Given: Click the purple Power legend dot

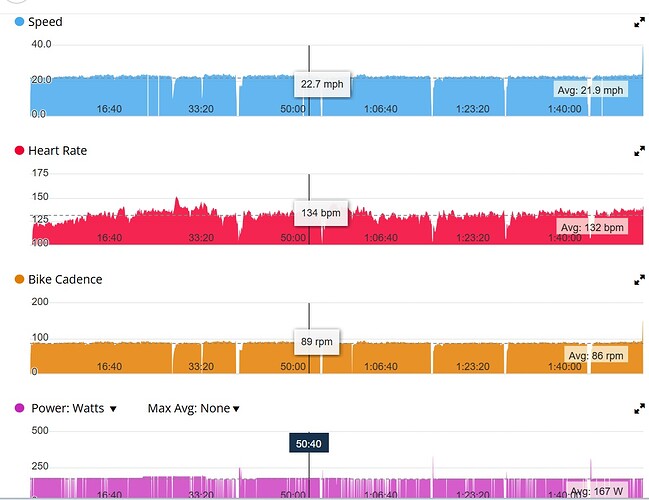Looking at the screenshot, I should (x=19, y=408).
